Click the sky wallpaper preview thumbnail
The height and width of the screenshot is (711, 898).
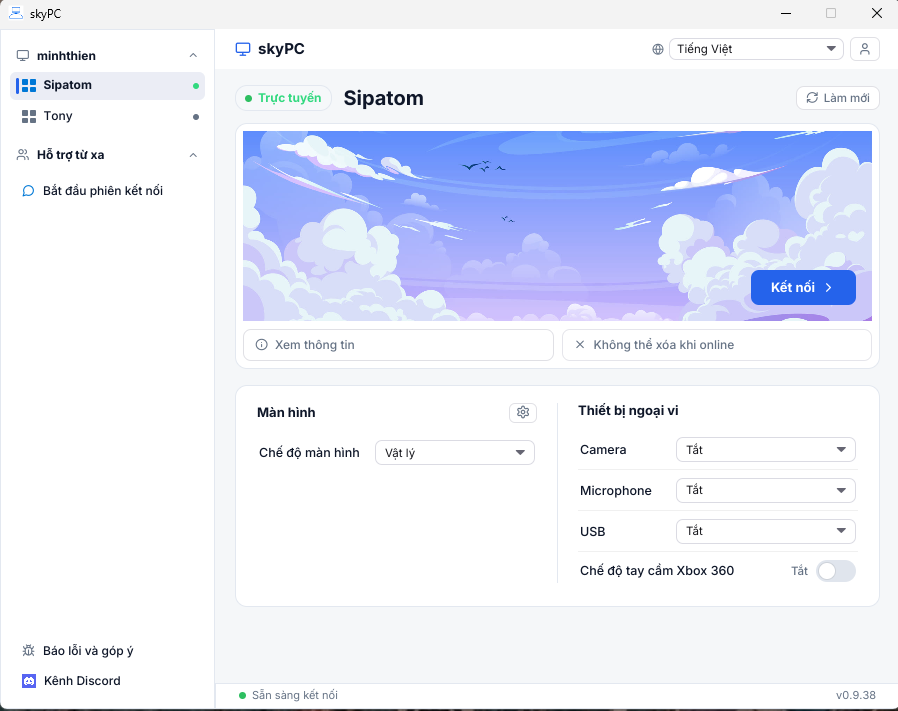557,226
